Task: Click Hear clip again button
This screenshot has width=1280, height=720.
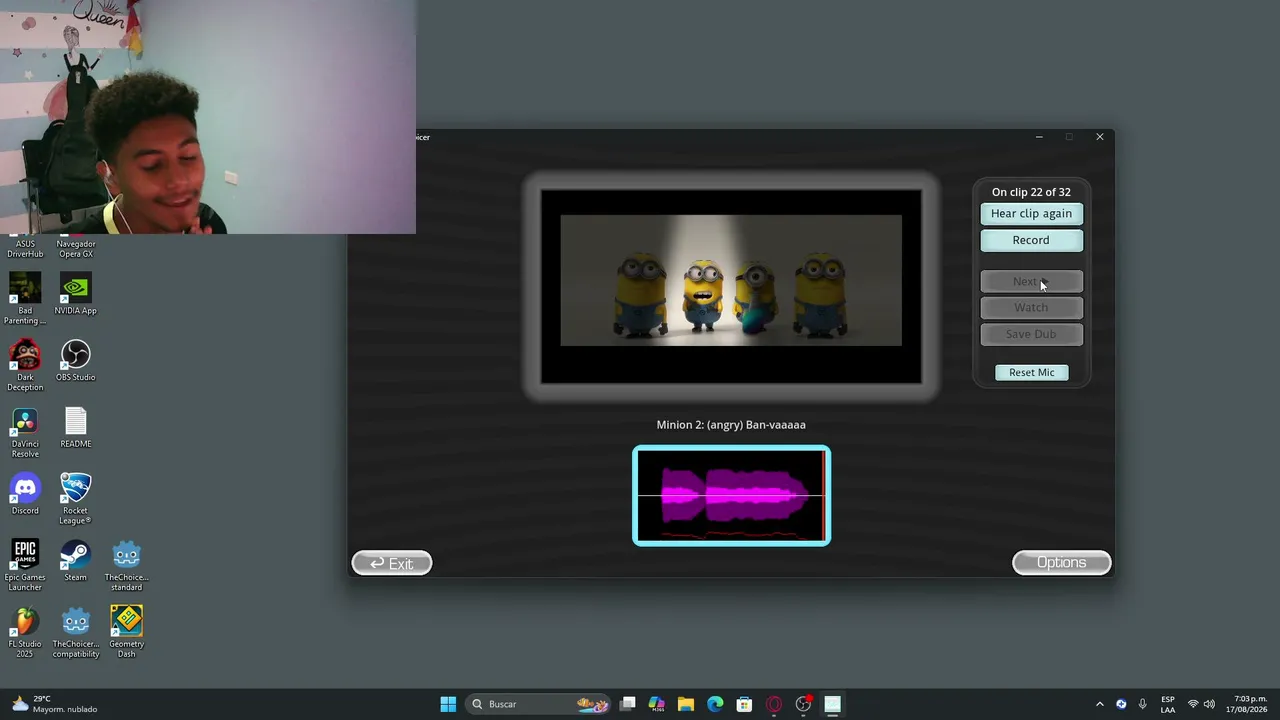Action: (x=1031, y=213)
